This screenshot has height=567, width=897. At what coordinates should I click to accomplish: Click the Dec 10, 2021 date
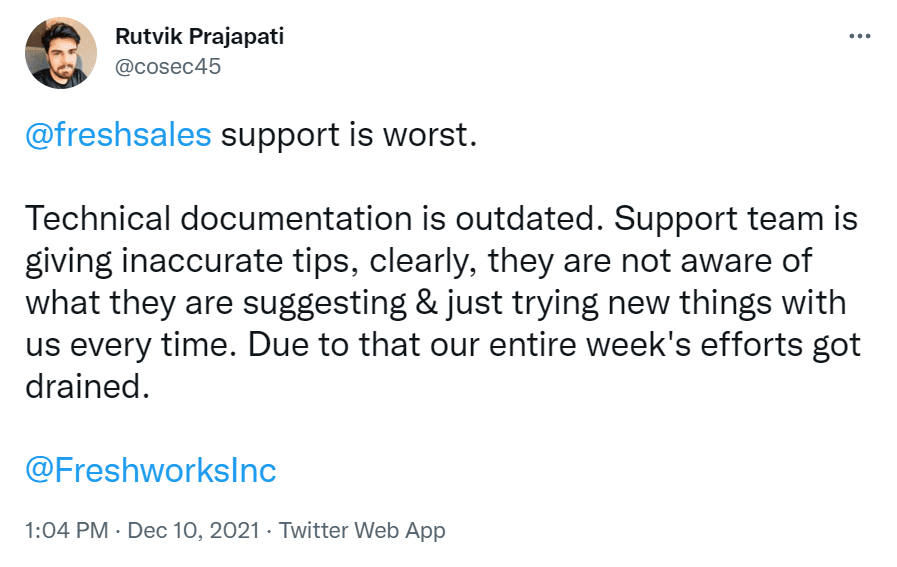pos(194,530)
